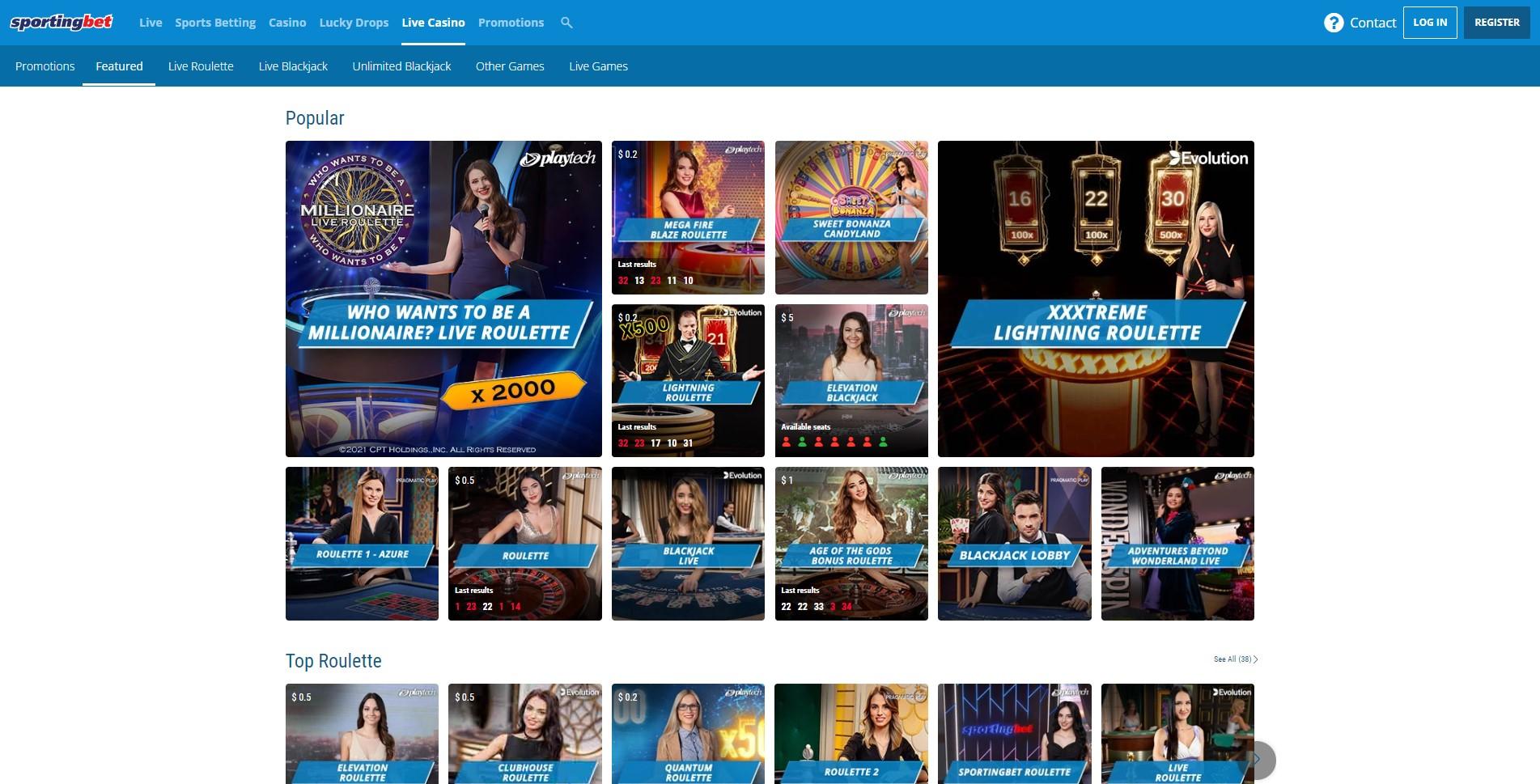Advance Top Roulette carousel with arrow
Screen dimensions: 1540x784
(x=1256, y=760)
